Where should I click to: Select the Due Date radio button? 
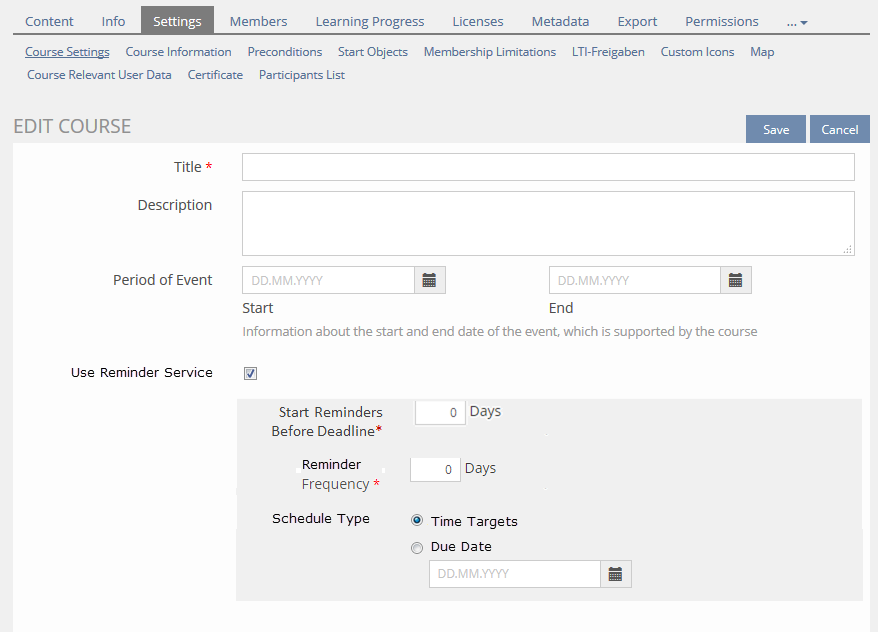[x=417, y=547]
